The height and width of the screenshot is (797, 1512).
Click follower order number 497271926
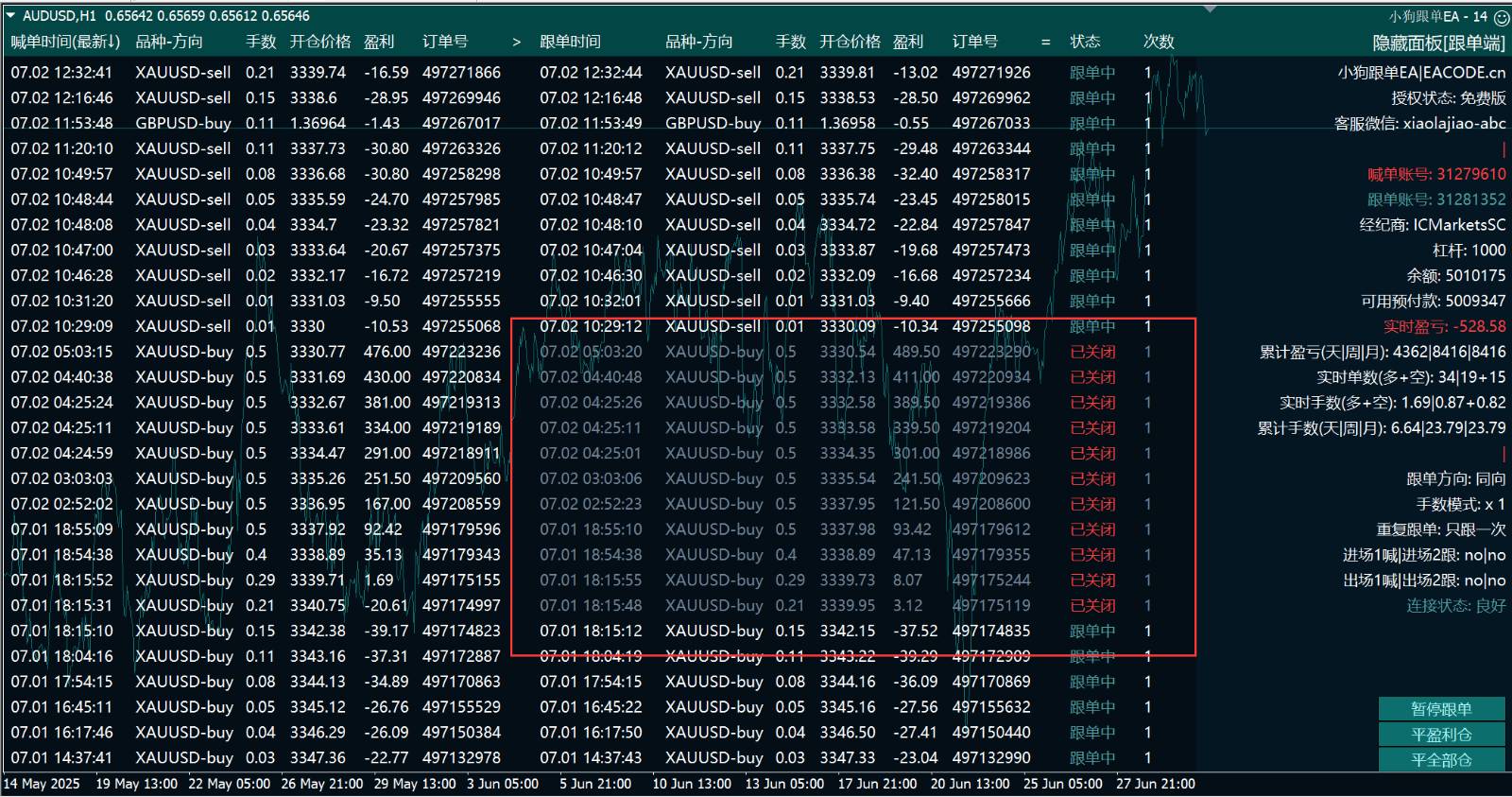click(991, 73)
